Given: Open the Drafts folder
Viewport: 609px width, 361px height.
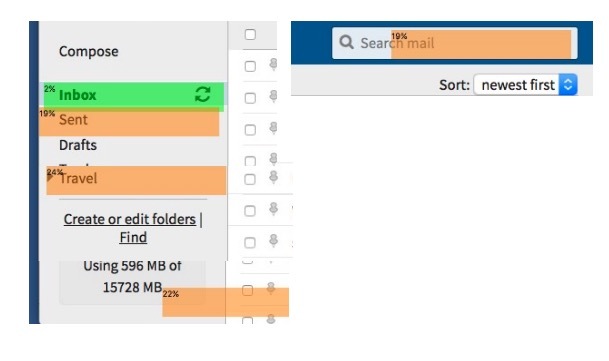Looking at the screenshot, I should pos(78,145).
